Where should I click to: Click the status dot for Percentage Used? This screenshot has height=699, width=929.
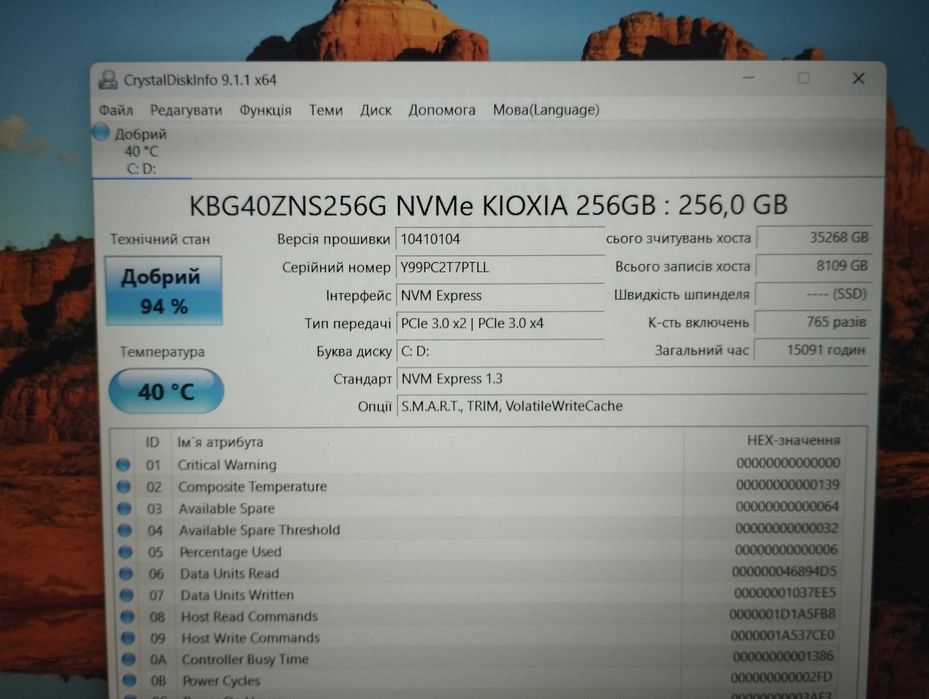(126, 552)
